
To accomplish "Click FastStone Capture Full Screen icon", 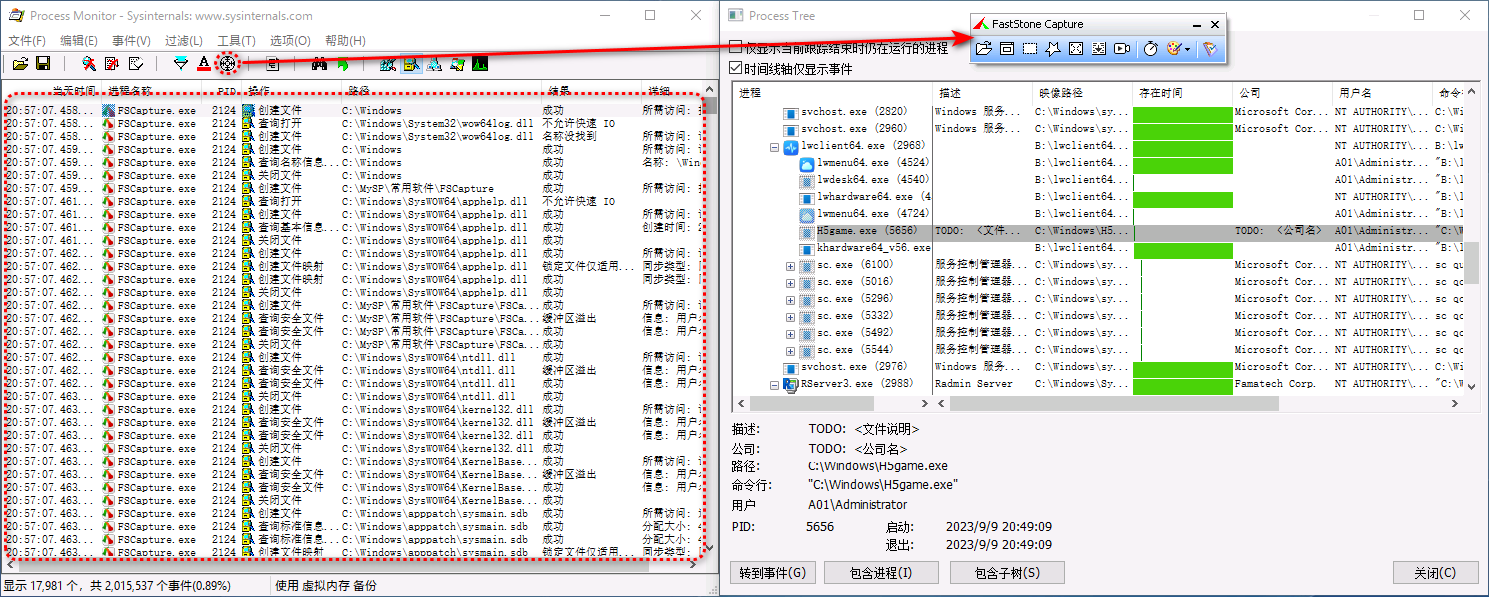I will pos(1076,48).
